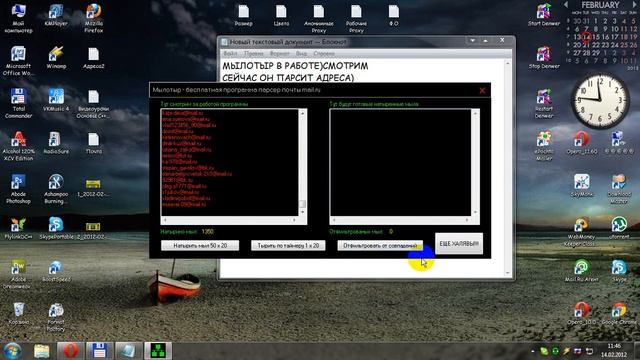Open Вид menu in Notepad
The image size is (640, 360).
coord(301,53)
